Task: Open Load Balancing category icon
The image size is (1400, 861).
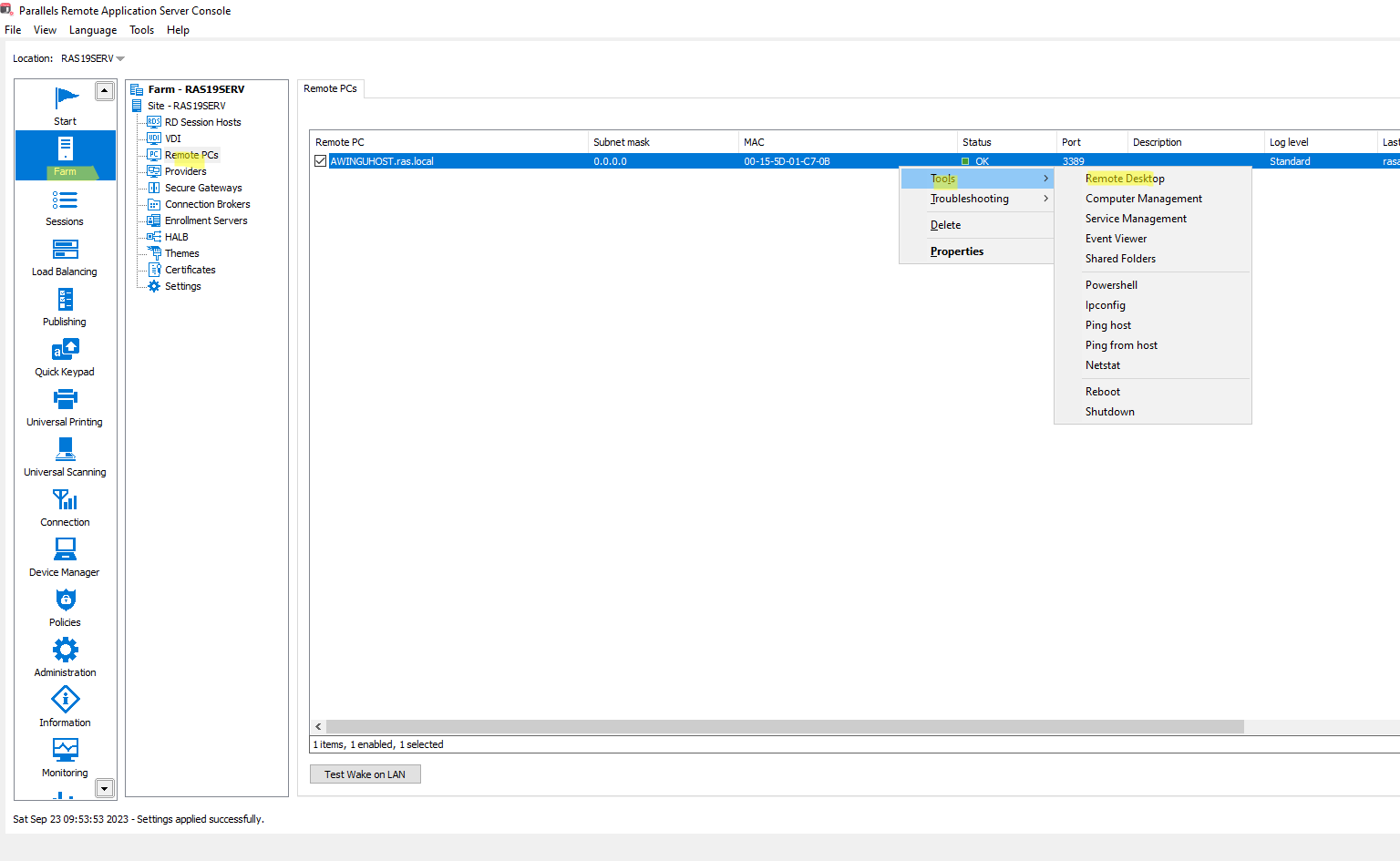Action: [x=66, y=250]
